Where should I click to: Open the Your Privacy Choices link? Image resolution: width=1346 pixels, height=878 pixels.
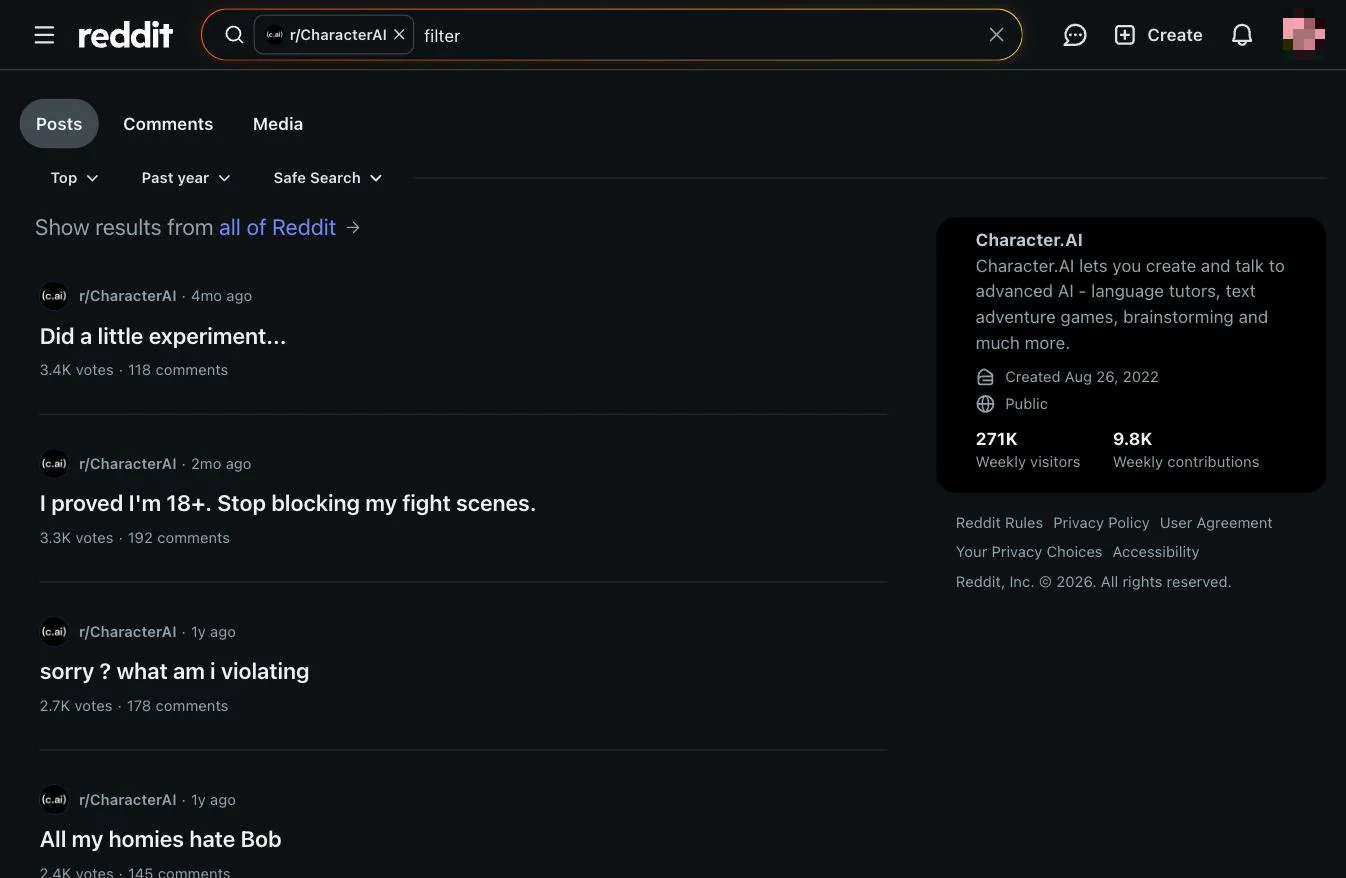[x=1029, y=552]
